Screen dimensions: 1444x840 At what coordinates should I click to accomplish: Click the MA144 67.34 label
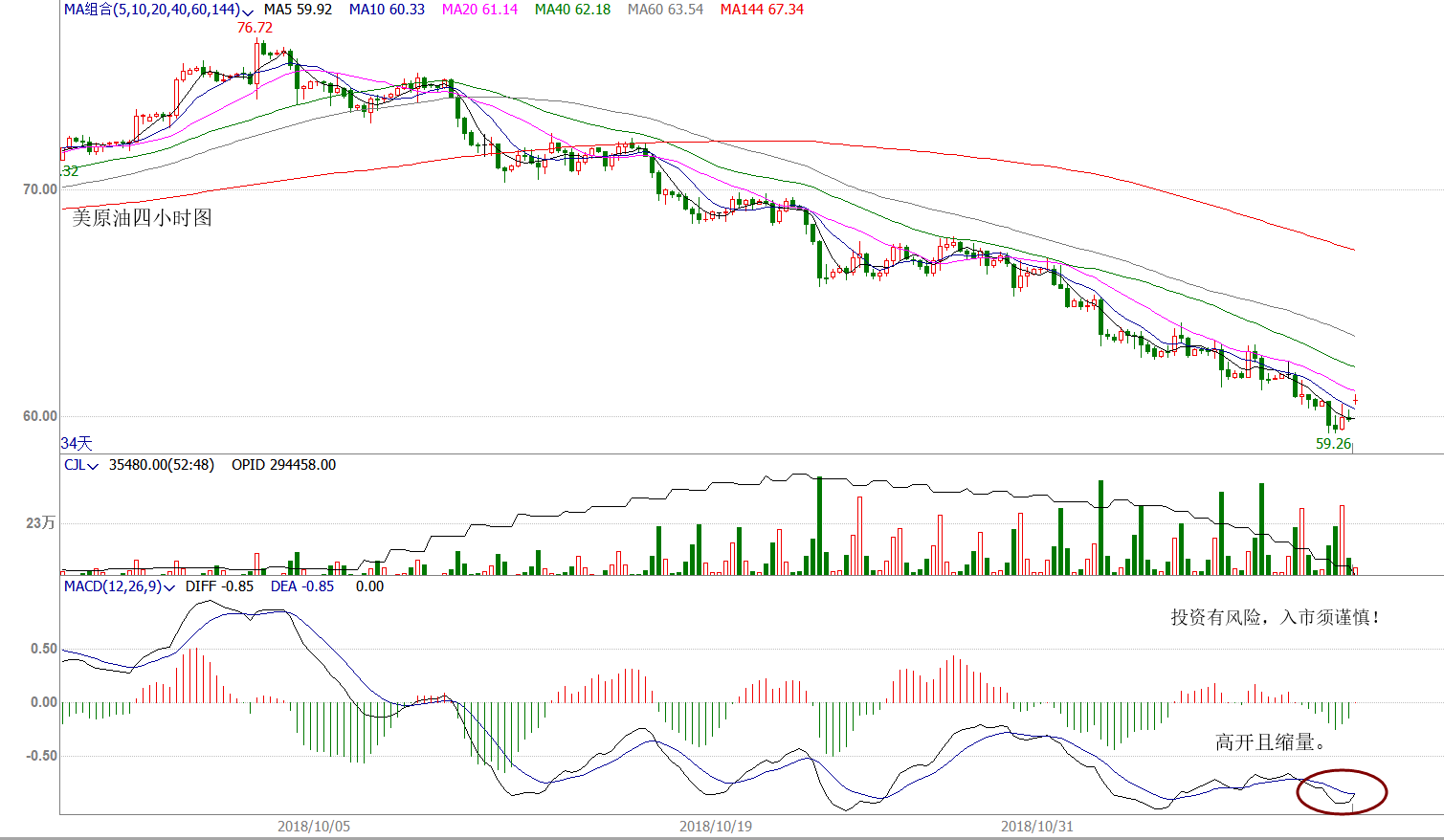(762, 10)
